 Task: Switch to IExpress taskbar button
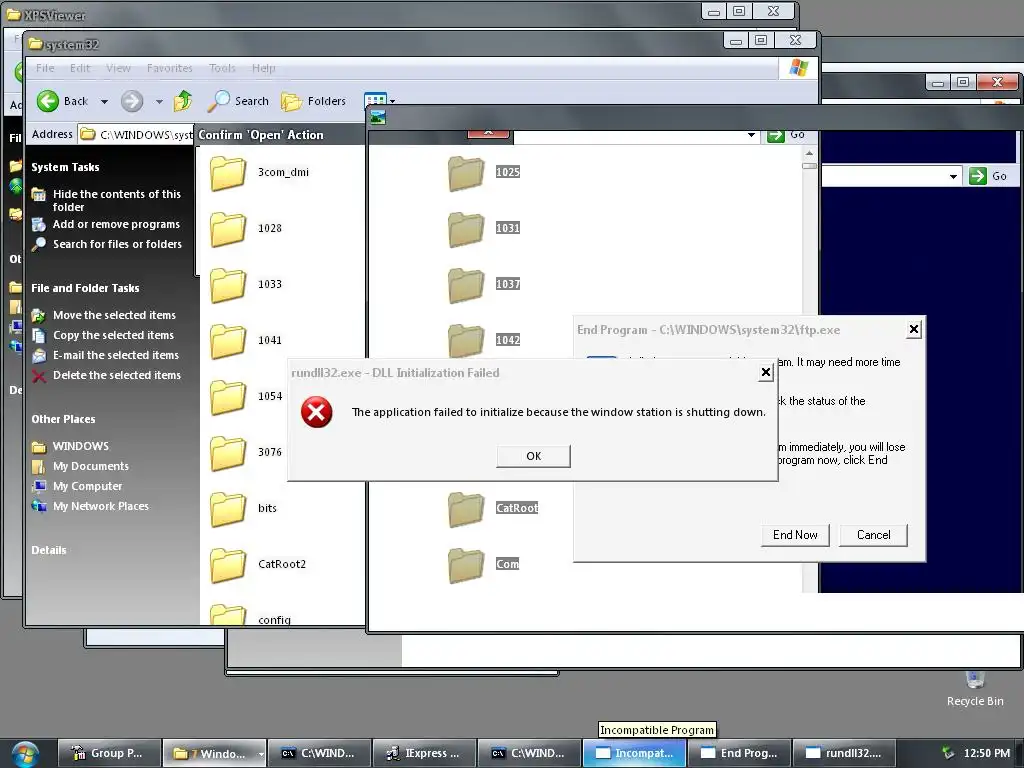tap(424, 753)
